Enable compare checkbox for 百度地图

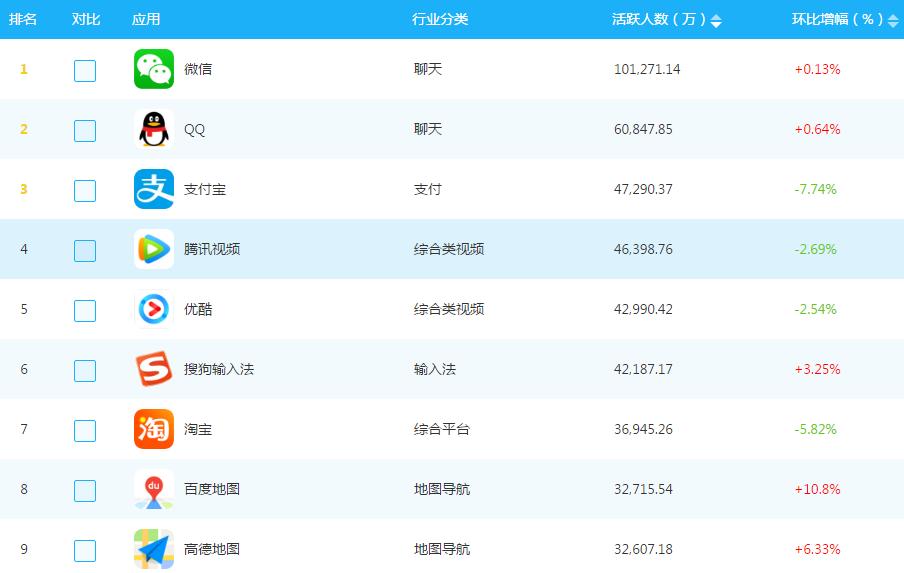tap(85, 491)
